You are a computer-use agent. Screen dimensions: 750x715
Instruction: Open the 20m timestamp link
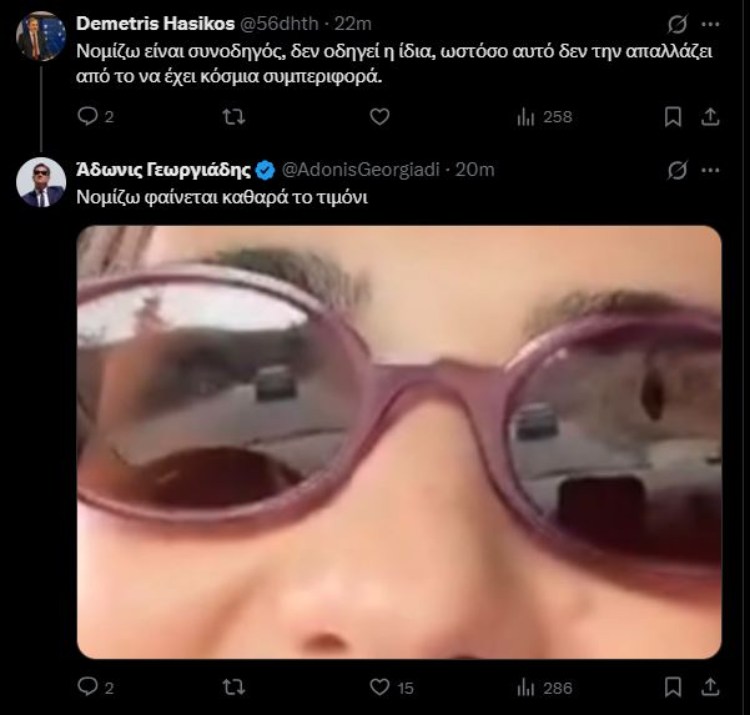(474, 170)
